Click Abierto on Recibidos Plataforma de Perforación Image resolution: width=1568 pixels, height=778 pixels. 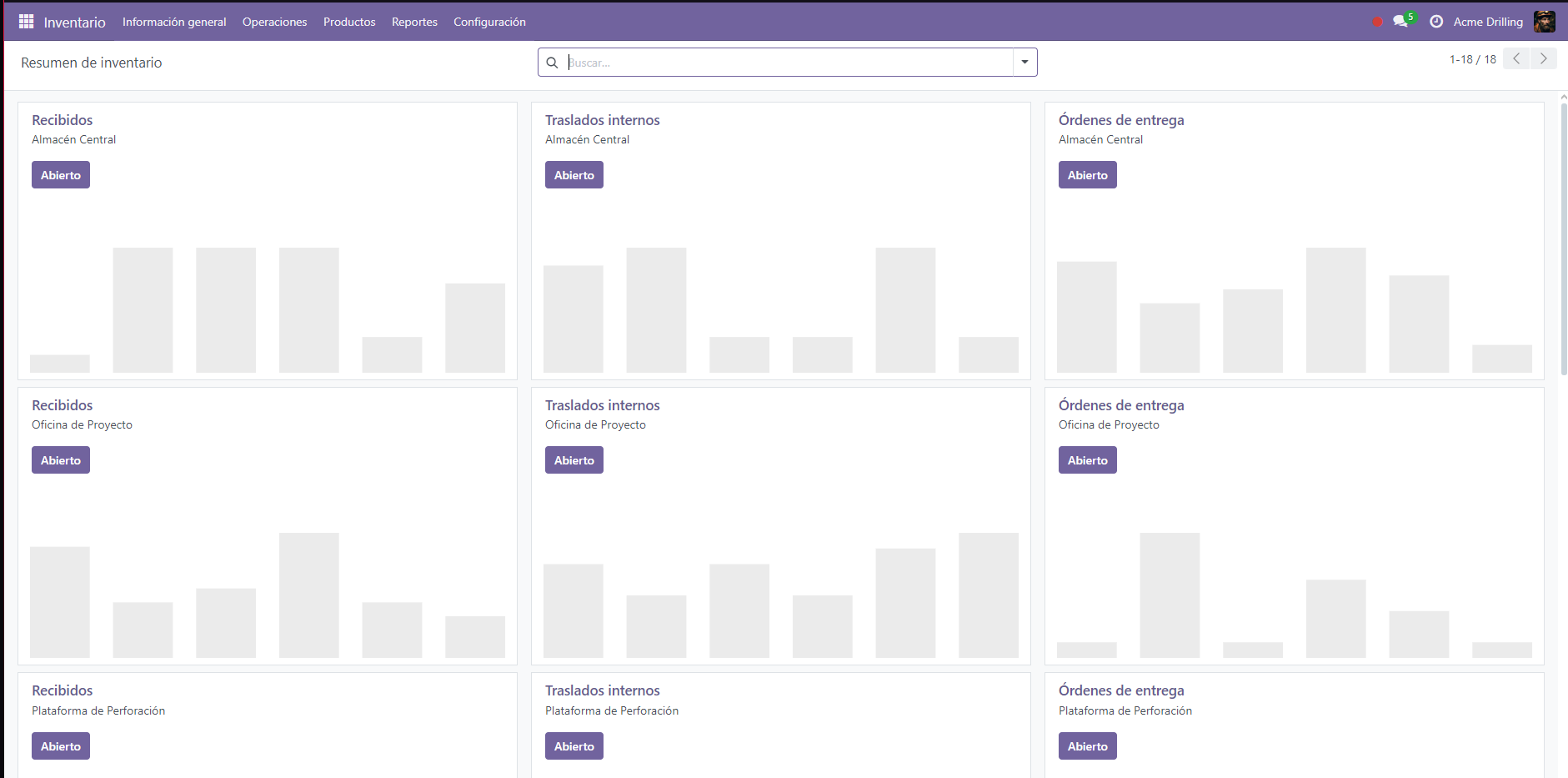[61, 746]
